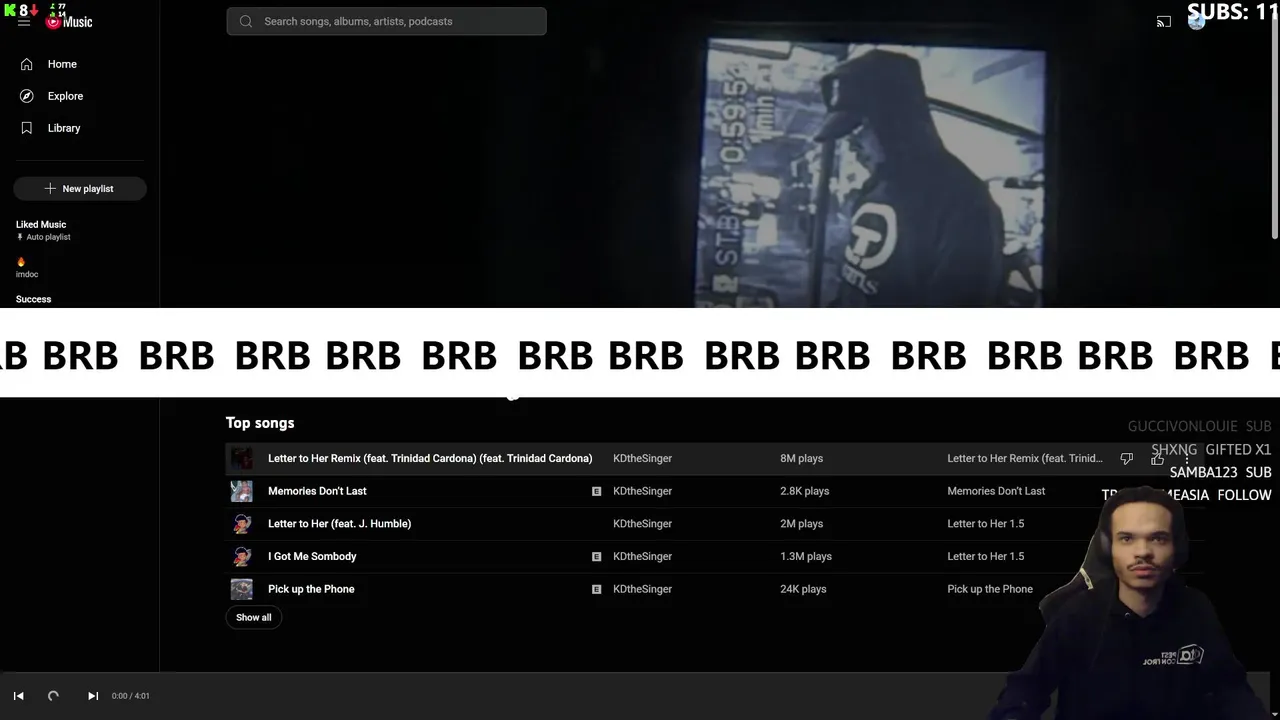This screenshot has height=720, width=1280.
Task: Click the 2.8K plays count
Action: point(805,491)
